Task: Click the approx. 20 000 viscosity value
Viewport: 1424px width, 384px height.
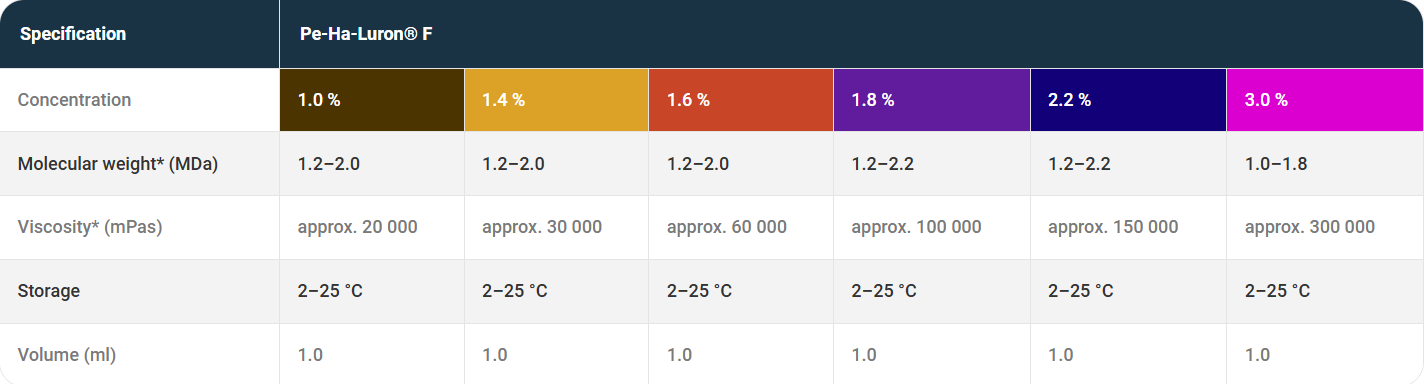Action: pos(357,228)
